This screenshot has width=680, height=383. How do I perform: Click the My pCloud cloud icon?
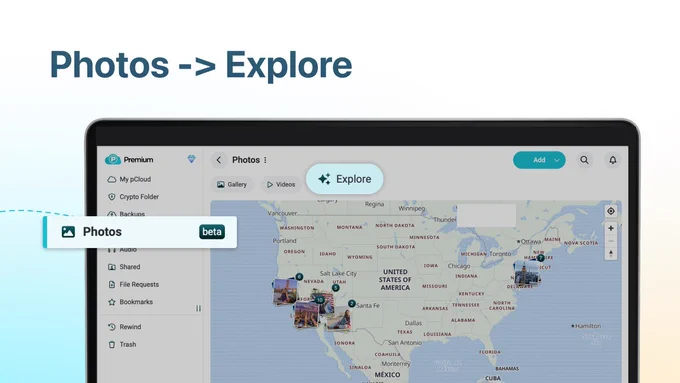click(111, 179)
